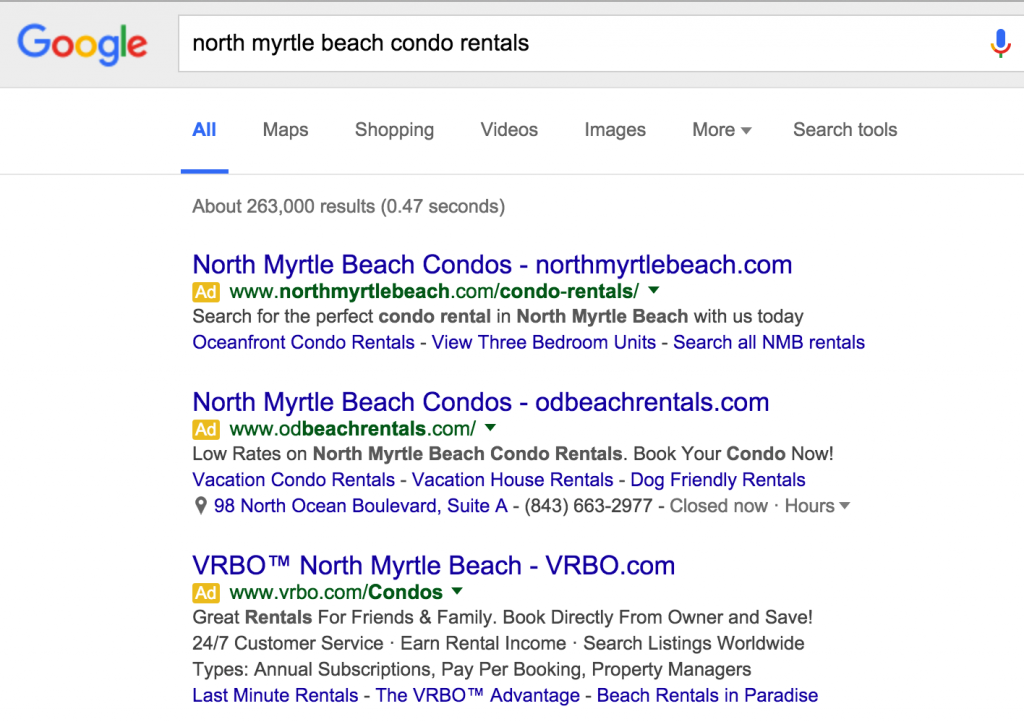Expand ad details for northmyrtlebeach.com condo-rentals URL
The image size is (1024, 722).
pyautogui.click(x=653, y=291)
